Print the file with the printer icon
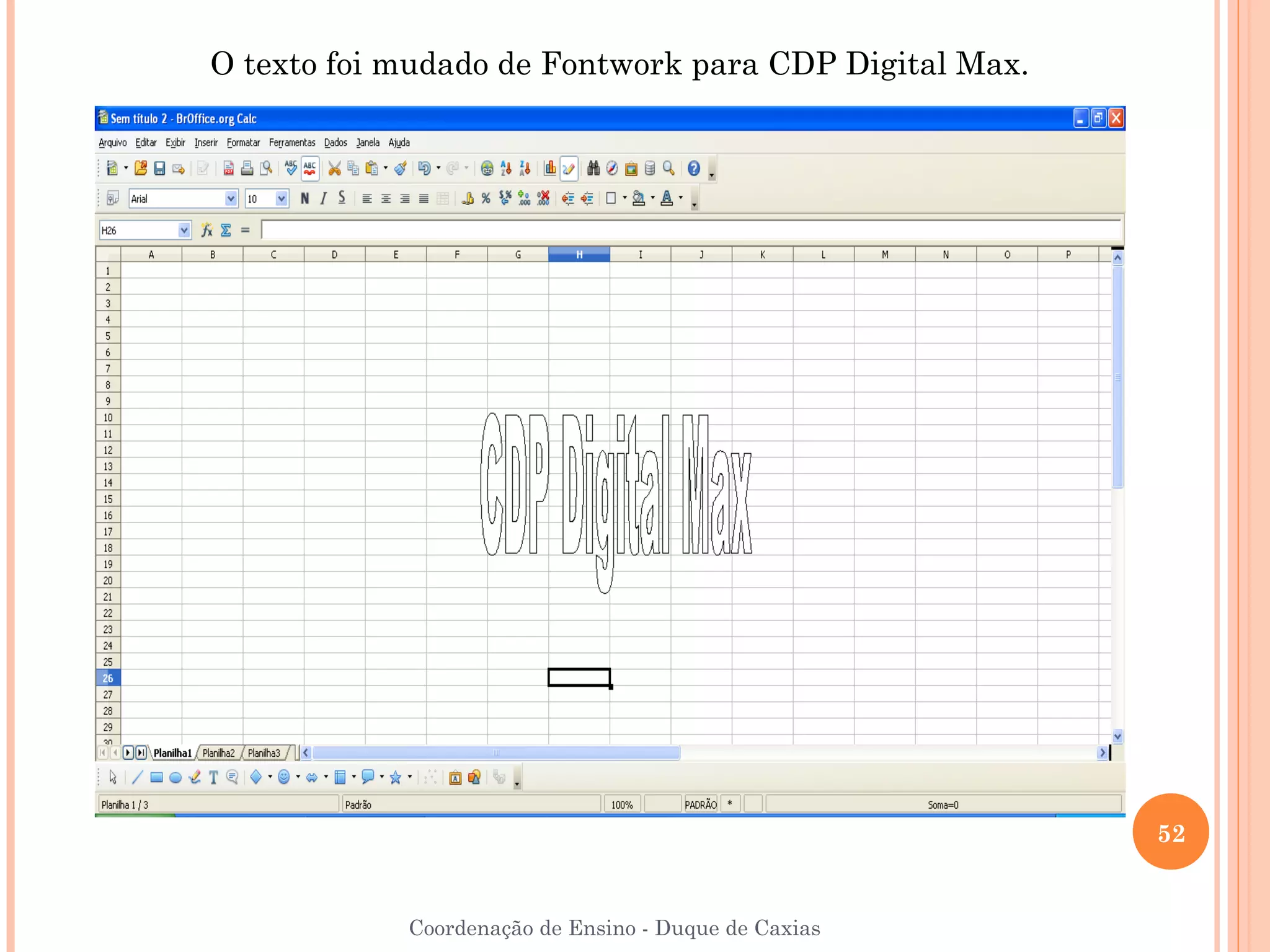Viewport: 1270px width, 952px height. tap(247, 169)
